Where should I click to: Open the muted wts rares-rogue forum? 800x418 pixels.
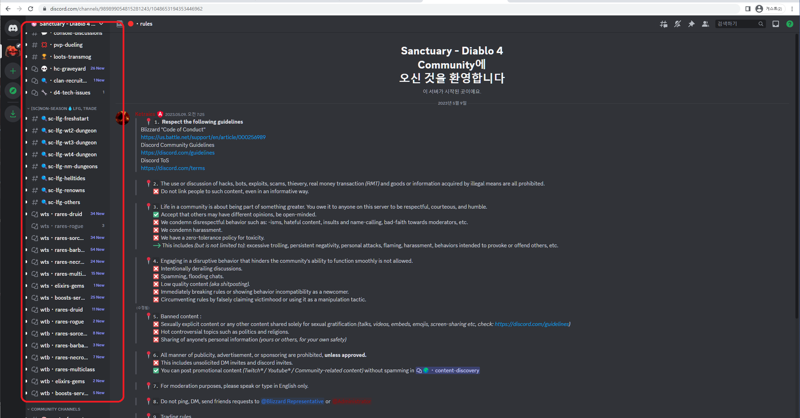[x=66, y=226]
